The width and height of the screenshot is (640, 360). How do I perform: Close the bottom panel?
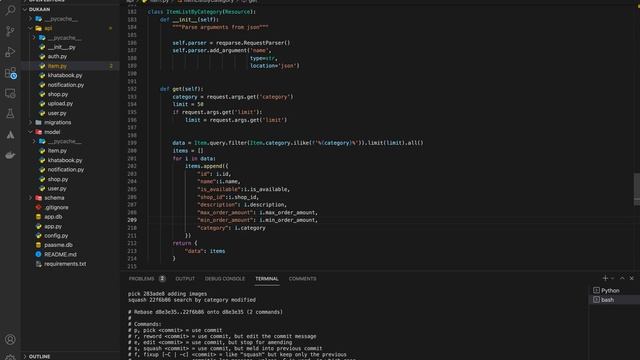(x=631, y=278)
